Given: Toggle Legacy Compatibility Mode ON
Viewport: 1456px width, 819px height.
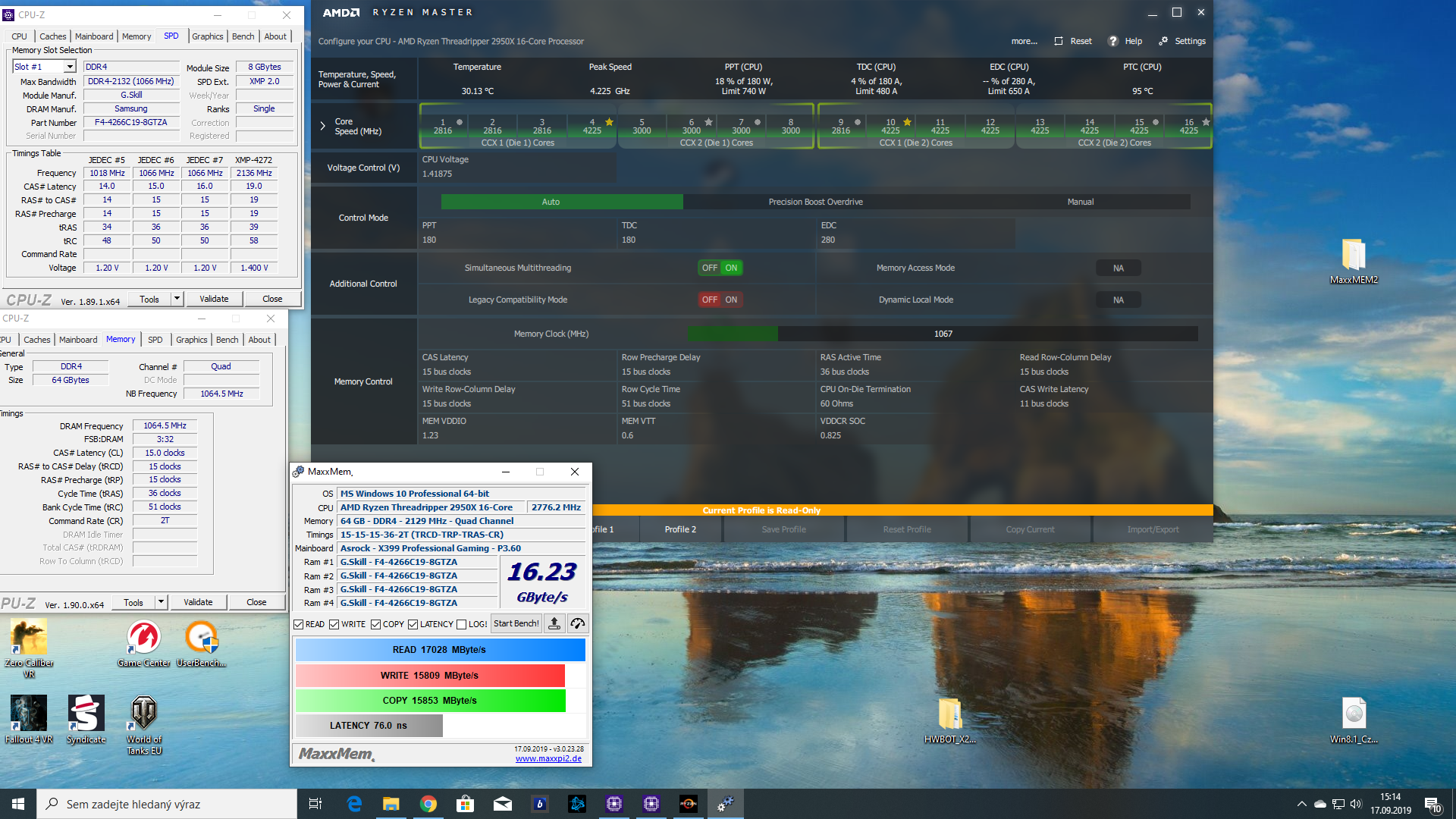Looking at the screenshot, I should [x=731, y=300].
